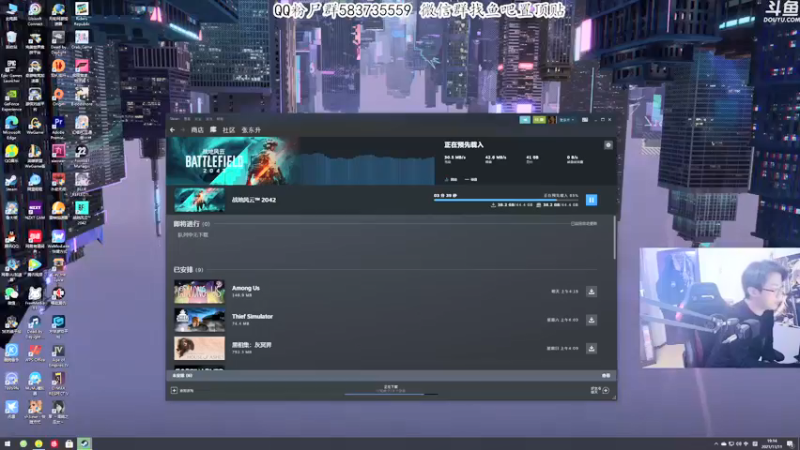
Task: Click Steam's teal broadcast button in header
Action: pyautogui.click(x=524, y=119)
